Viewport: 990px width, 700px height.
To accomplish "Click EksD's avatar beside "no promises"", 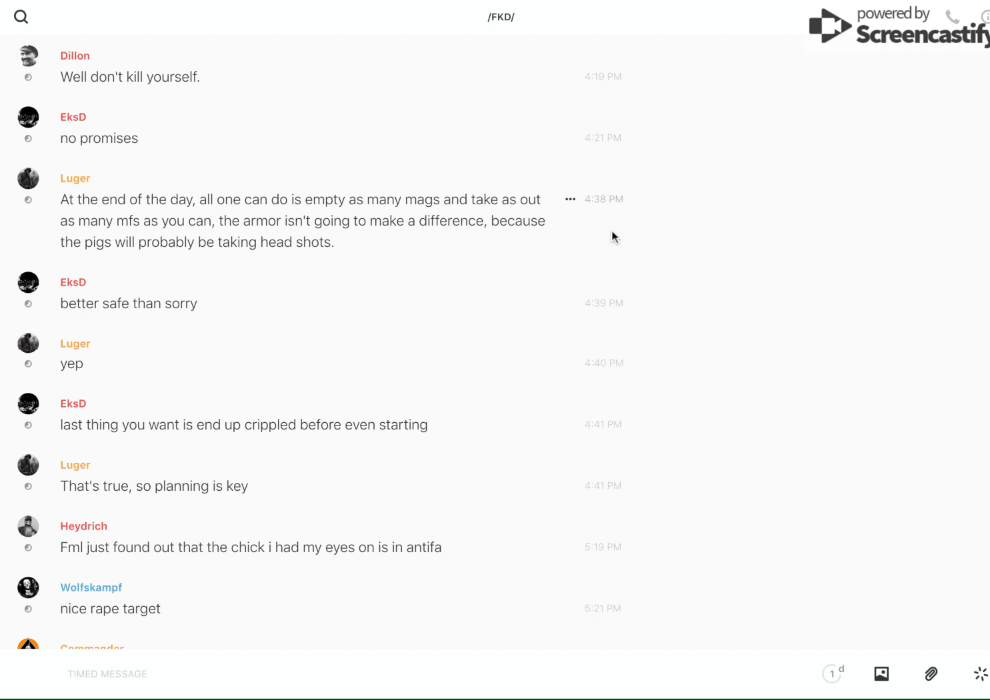I will click(x=28, y=117).
